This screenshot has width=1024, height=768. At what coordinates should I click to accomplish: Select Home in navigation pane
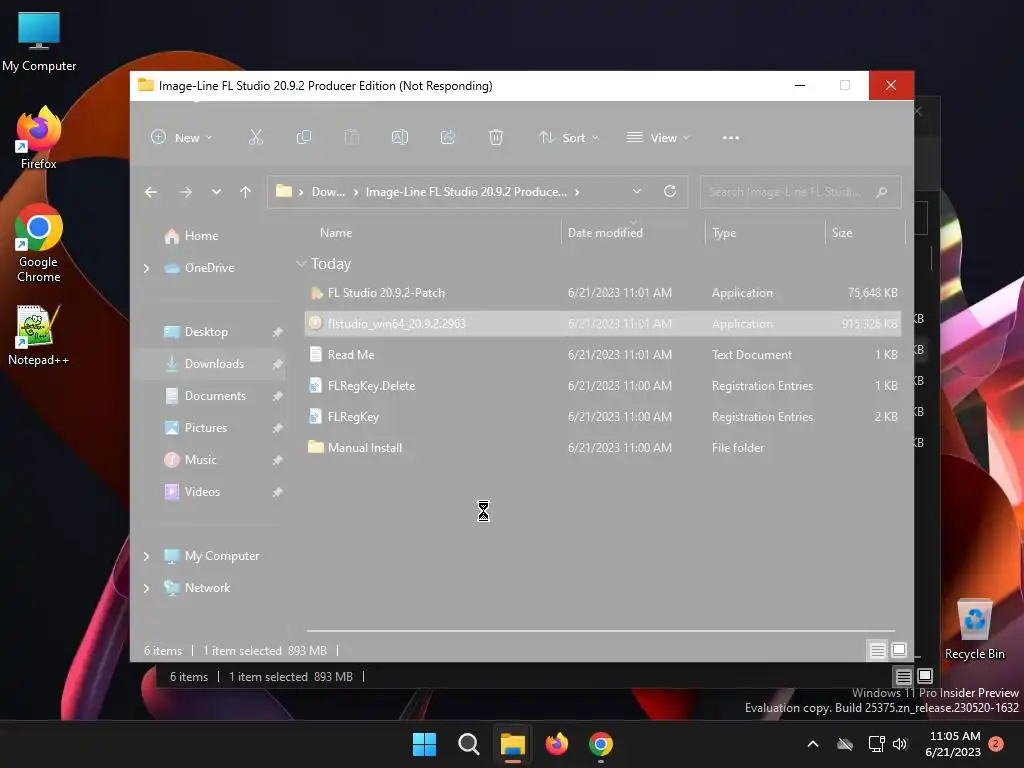(201, 236)
